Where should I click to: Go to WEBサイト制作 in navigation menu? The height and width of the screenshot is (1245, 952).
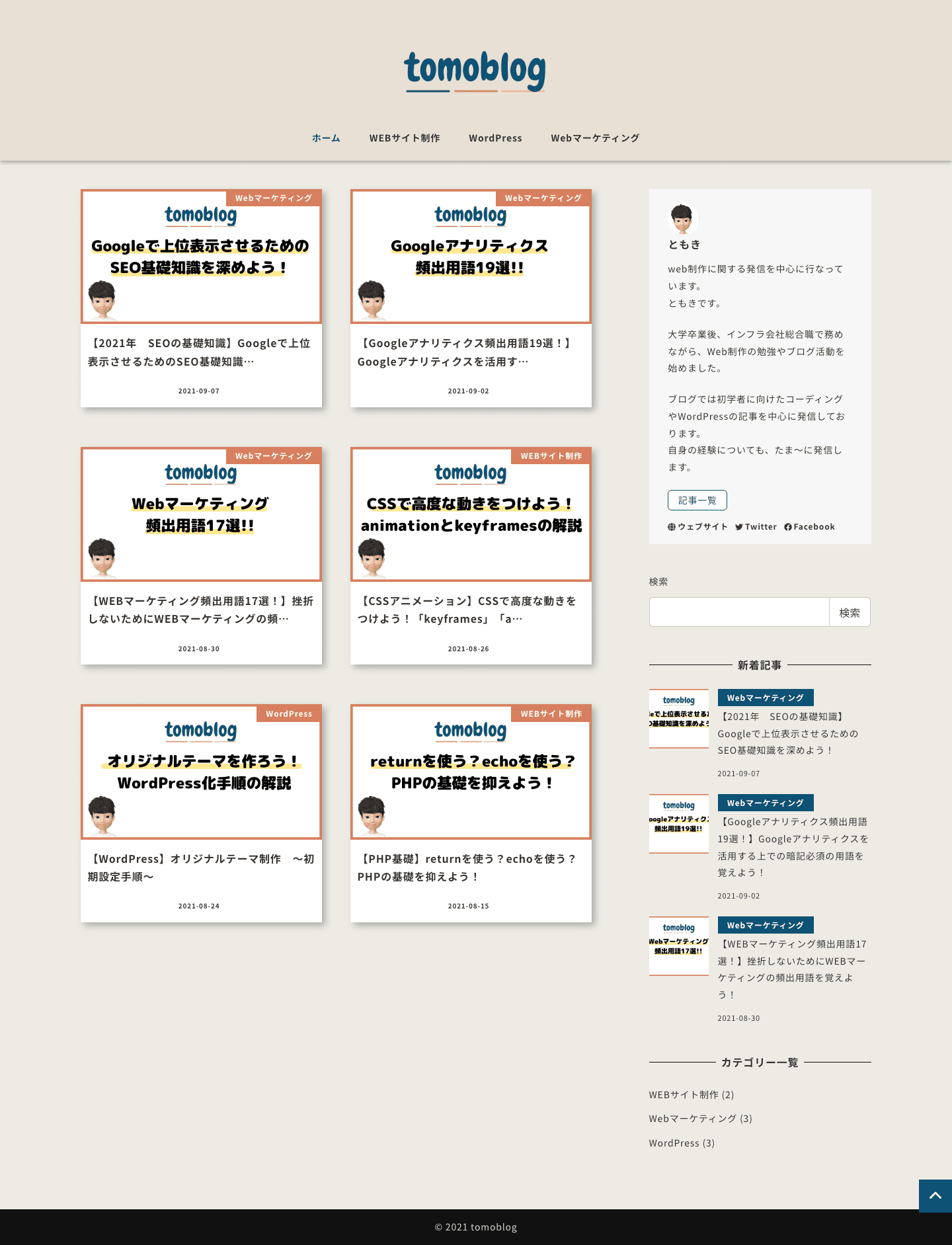click(x=404, y=138)
